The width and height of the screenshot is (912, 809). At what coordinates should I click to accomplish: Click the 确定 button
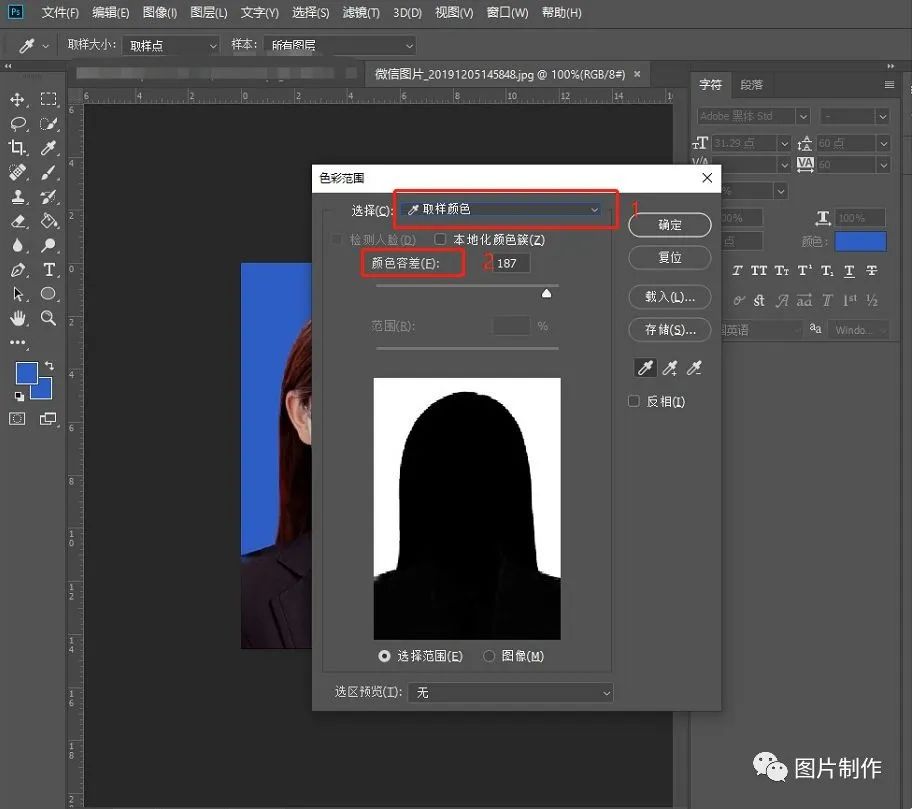[x=669, y=225]
